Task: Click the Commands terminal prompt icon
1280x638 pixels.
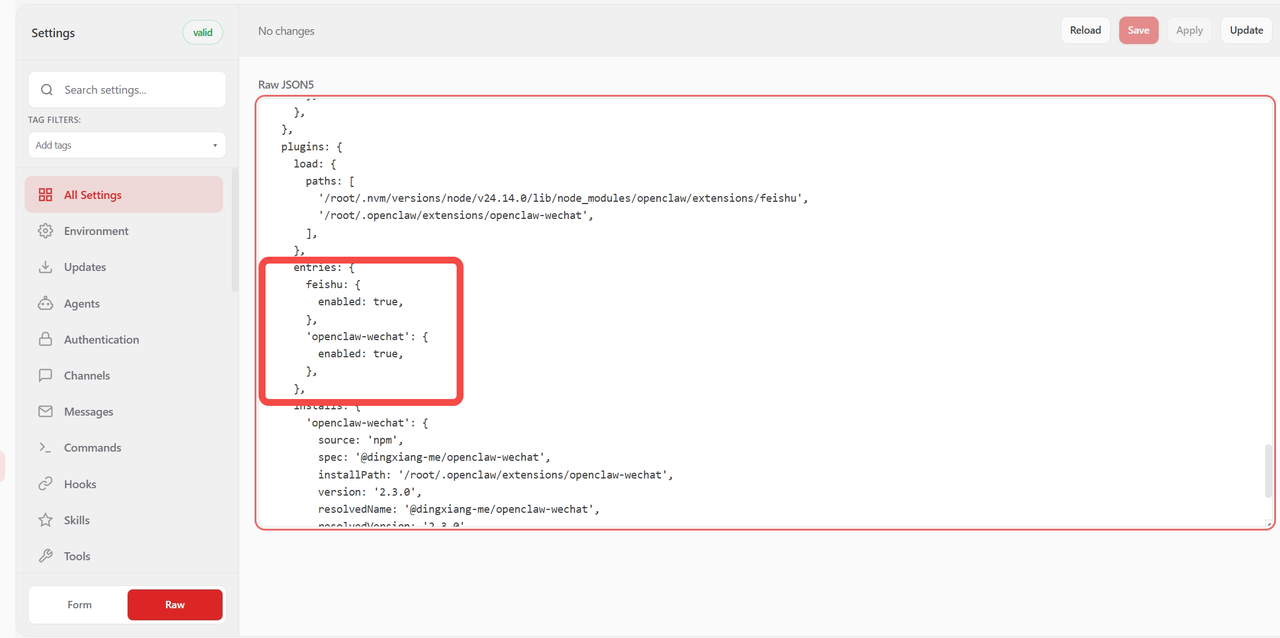Action: [45, 448]
